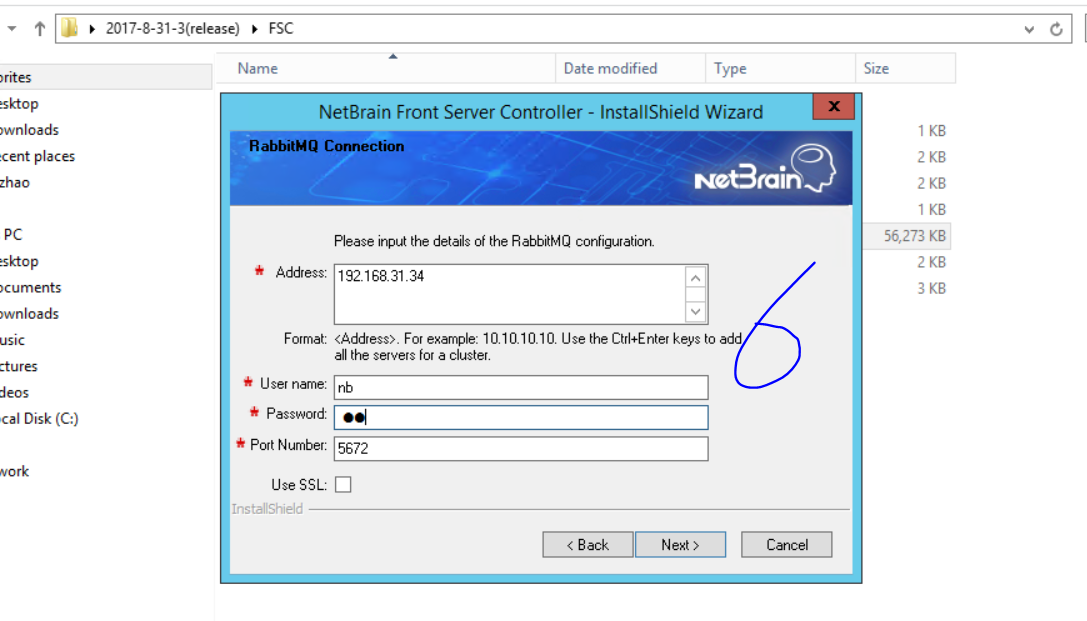Sort files by Type column
Viewport: 1087px width, 621px height.
point(781,69)
